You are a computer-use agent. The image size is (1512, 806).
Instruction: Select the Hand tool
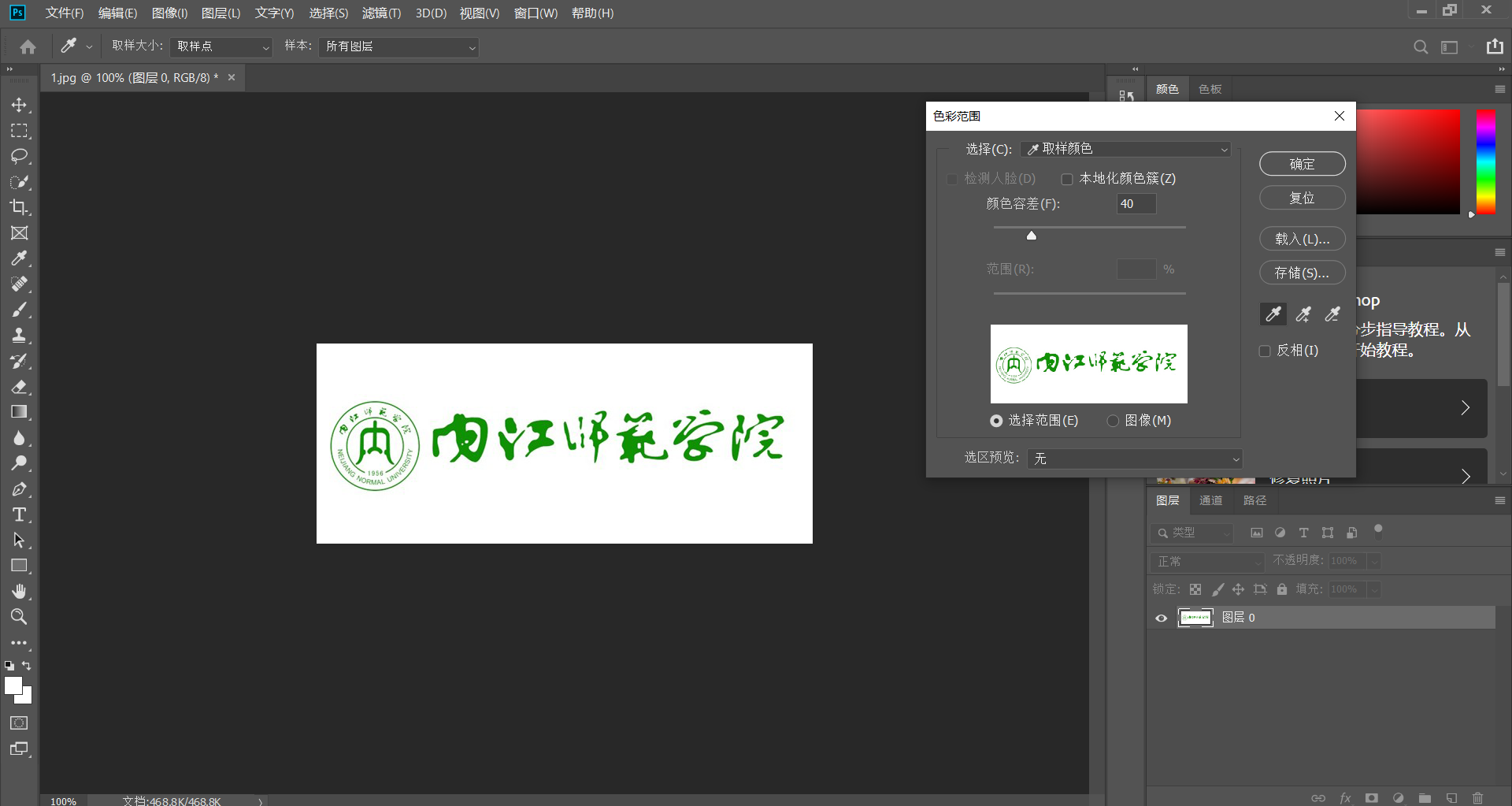click(19, 591)
